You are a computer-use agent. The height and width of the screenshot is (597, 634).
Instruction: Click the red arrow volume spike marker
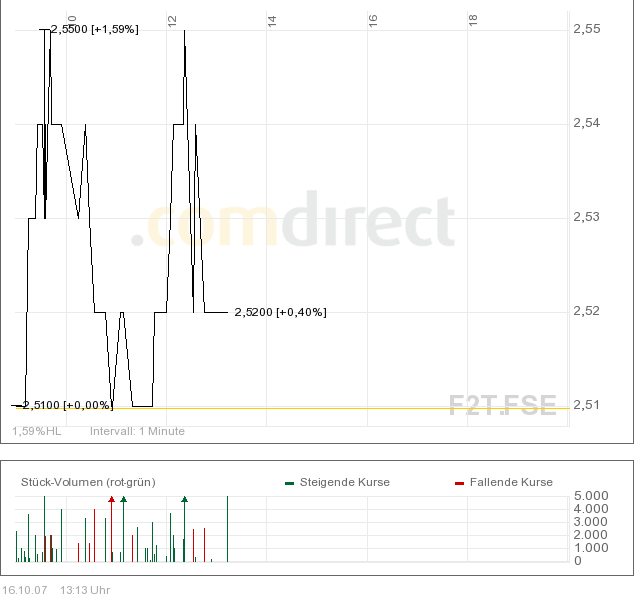pyautogui.click(x=111, y=499)
